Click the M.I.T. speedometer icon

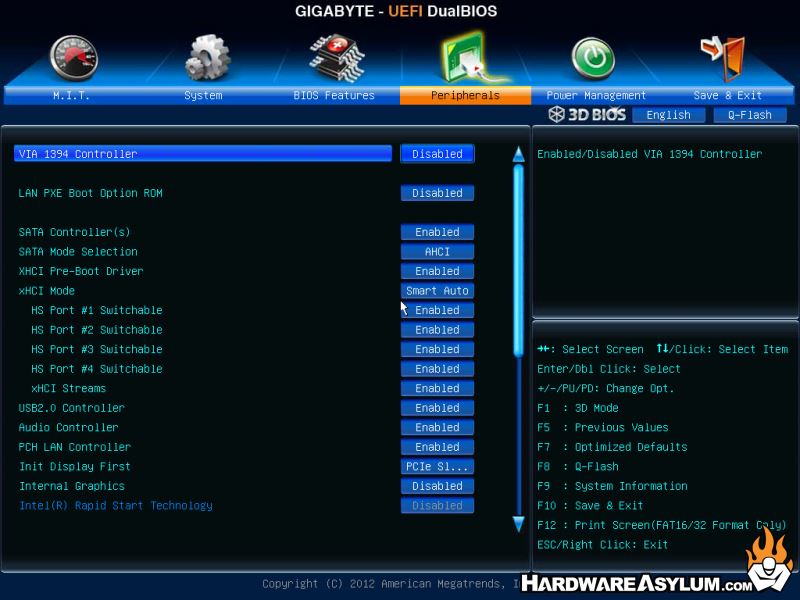74,58
